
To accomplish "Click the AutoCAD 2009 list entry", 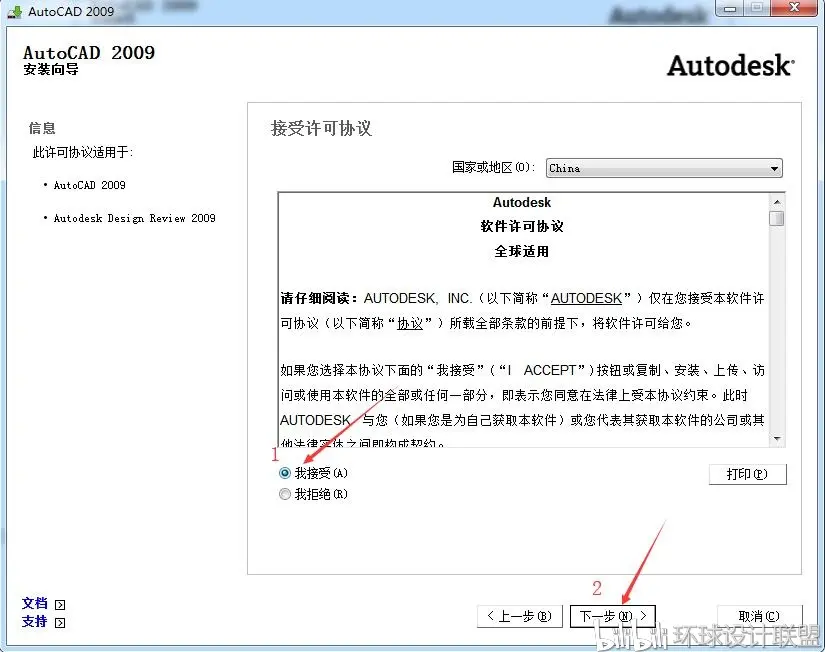I will [x=89, y=185].
